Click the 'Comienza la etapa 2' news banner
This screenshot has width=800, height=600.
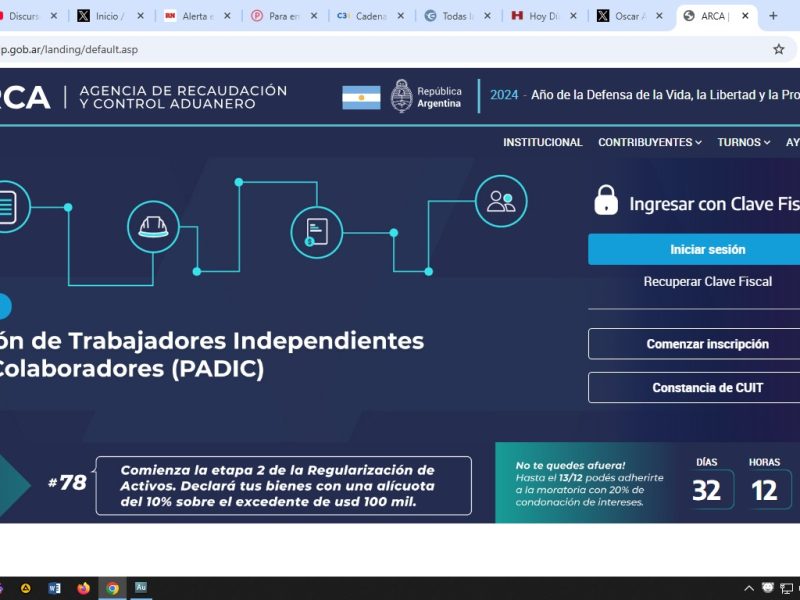(284, 486)
